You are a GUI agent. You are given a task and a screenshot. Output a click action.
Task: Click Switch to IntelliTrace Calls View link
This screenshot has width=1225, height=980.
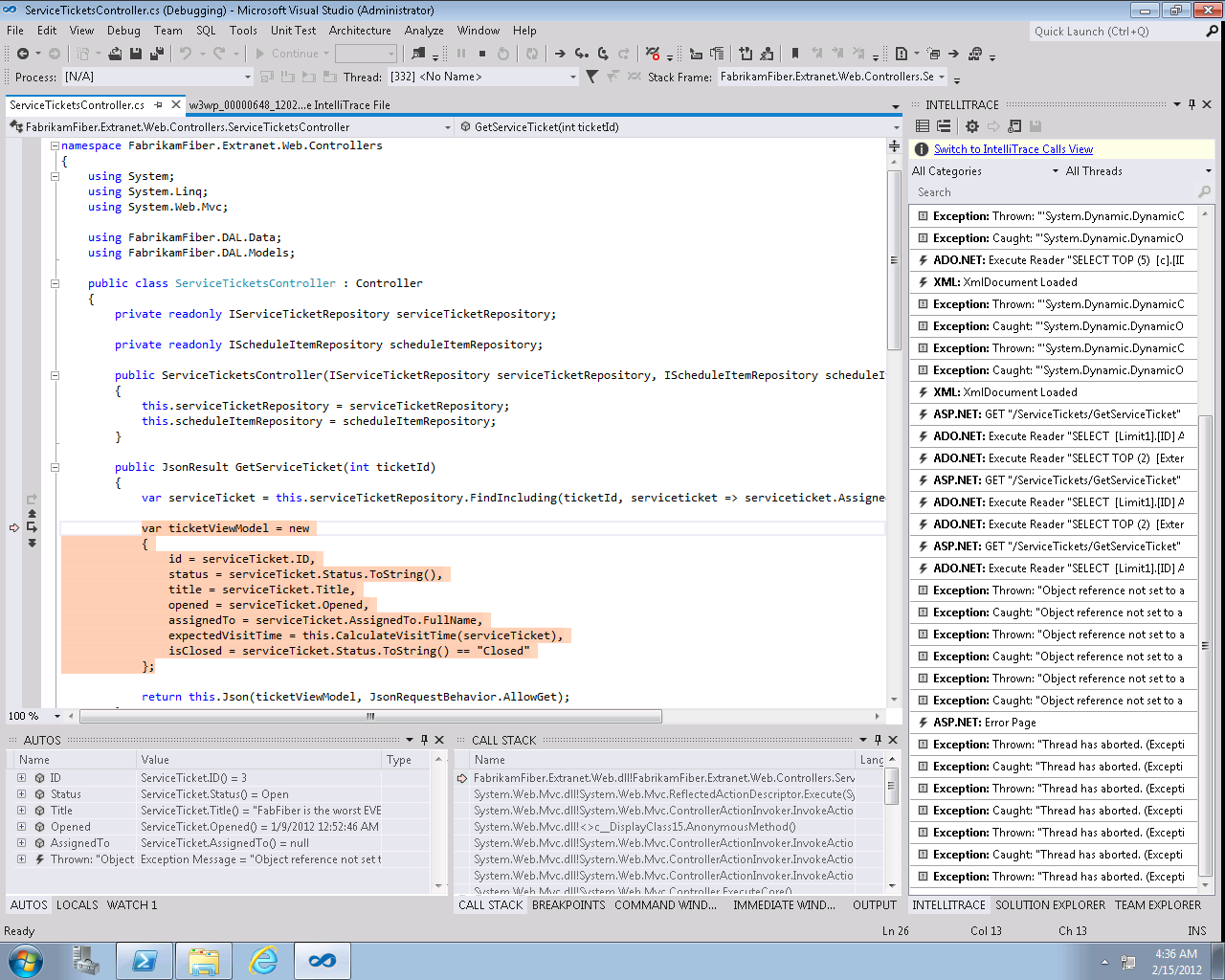tap(1013, 149)
